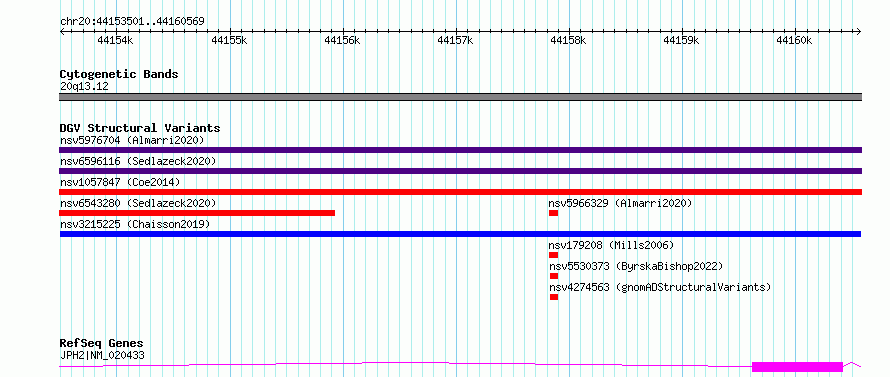Click small red block under nsv5966329
The height and width of the screenshot is (377, 890).
pyautogui.click(x=553, y=213)
